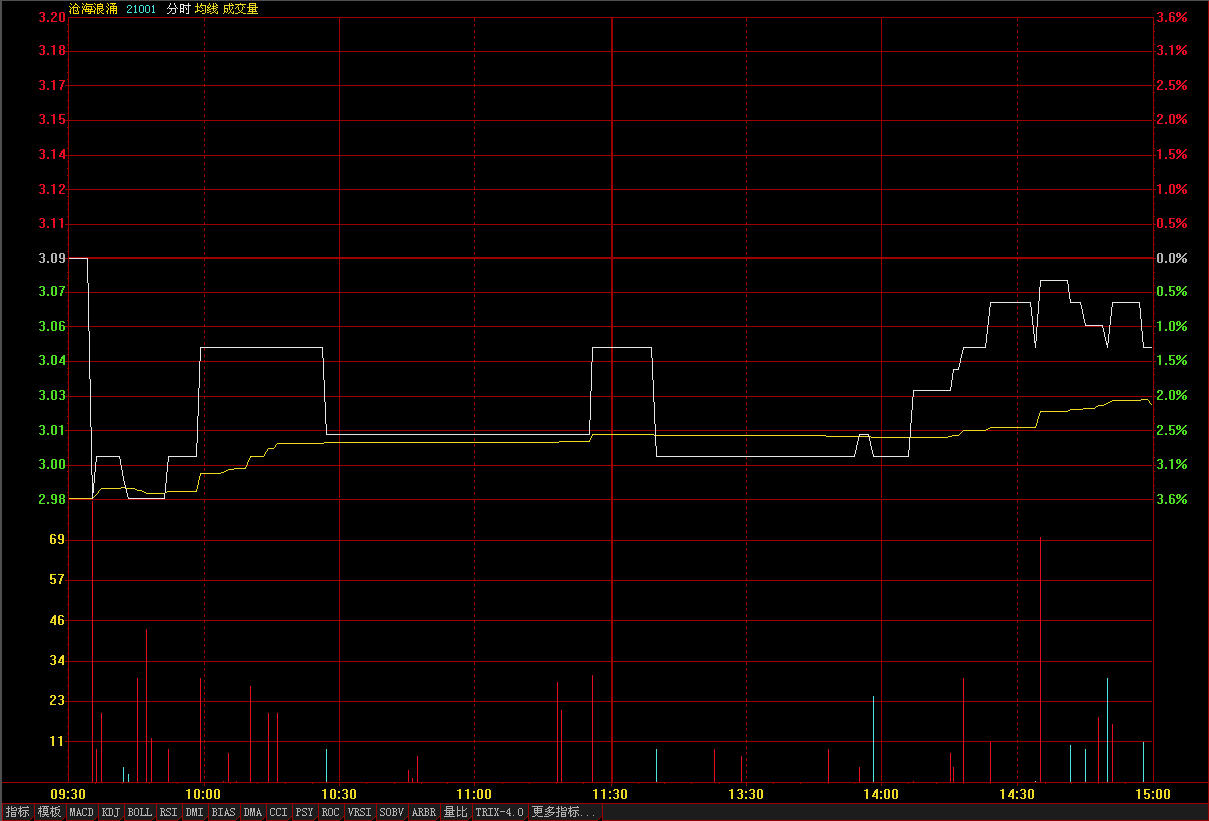This screenshot has width=1209, height=821.
Task: Select the MACD indicator tab
Action: (82, 812)
